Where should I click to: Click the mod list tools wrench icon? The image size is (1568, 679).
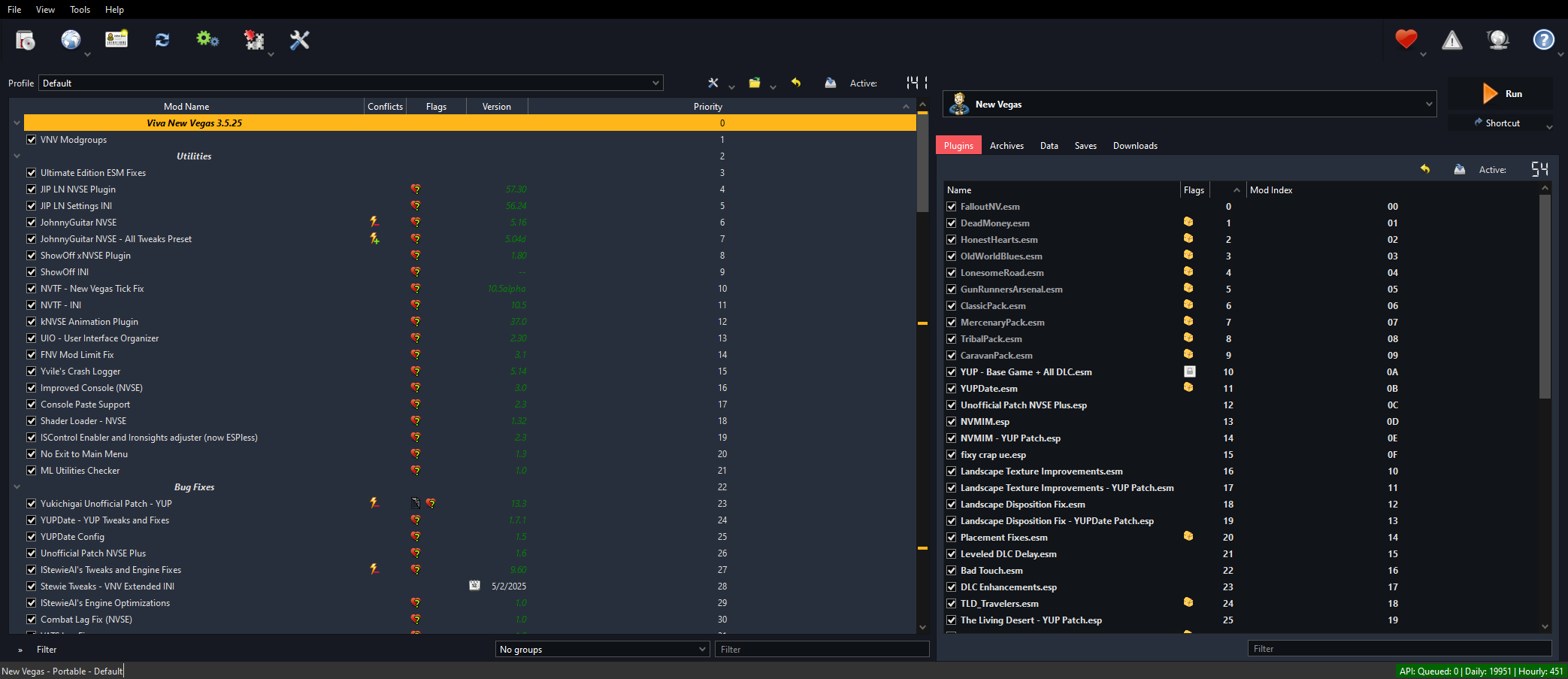pyautogui.click(x=713, y=83)
